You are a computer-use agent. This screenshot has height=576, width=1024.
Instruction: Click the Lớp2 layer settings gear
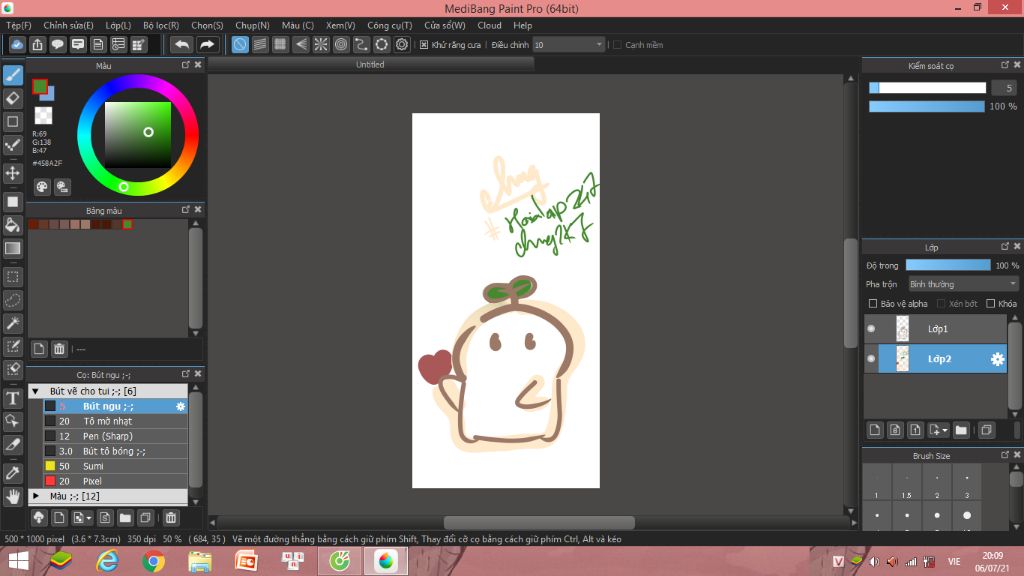tap(997, 359)
